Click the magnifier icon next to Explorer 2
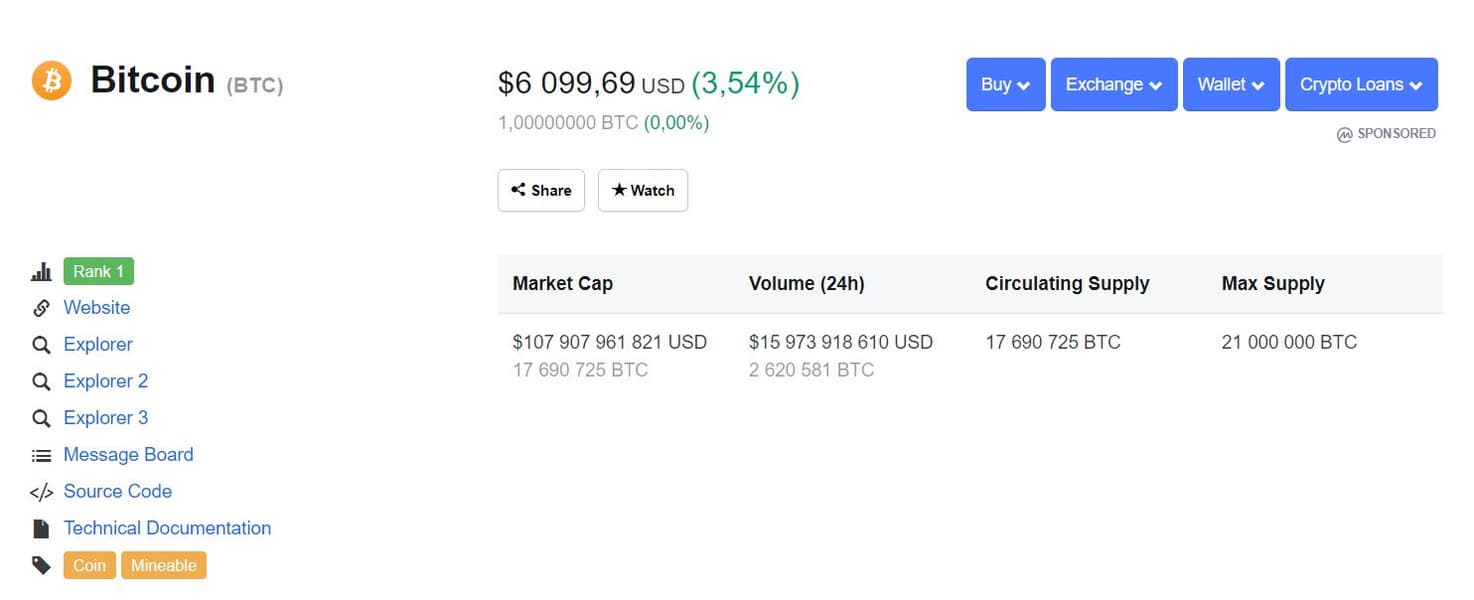 [41, 382]
